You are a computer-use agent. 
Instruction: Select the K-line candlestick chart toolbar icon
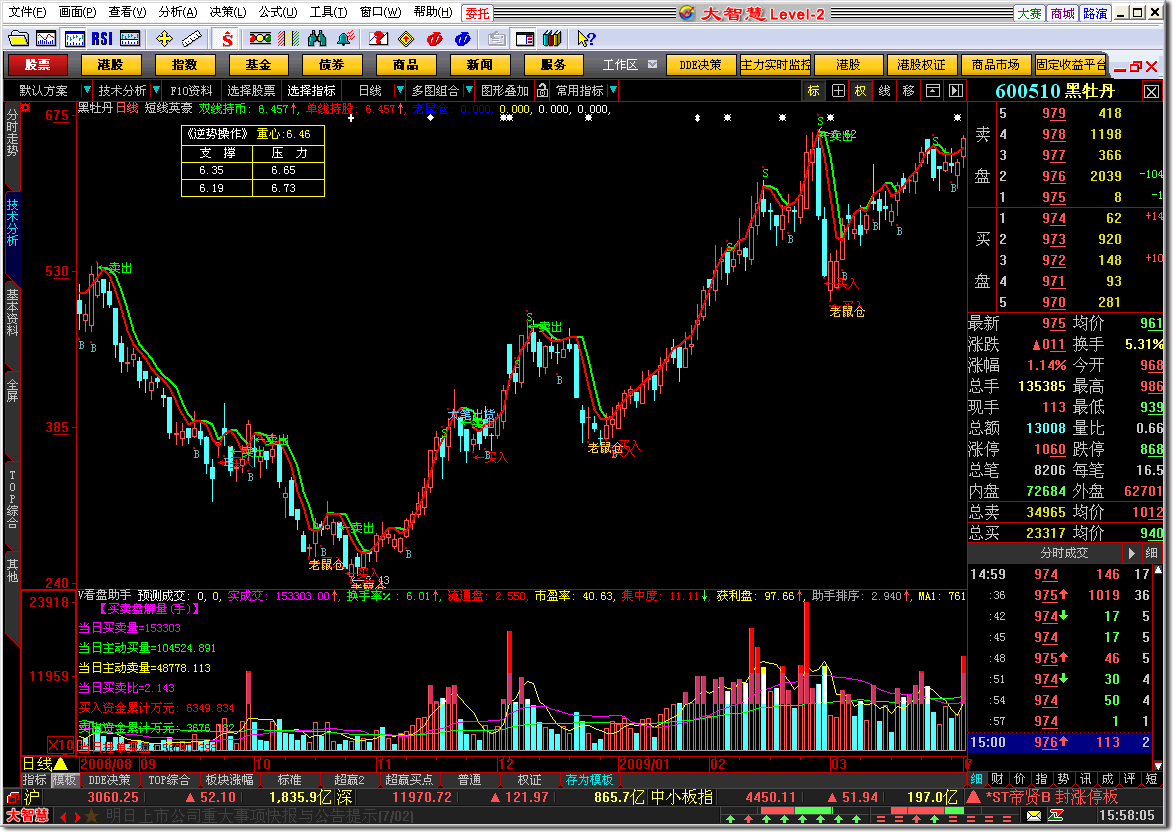coord(74,38)
